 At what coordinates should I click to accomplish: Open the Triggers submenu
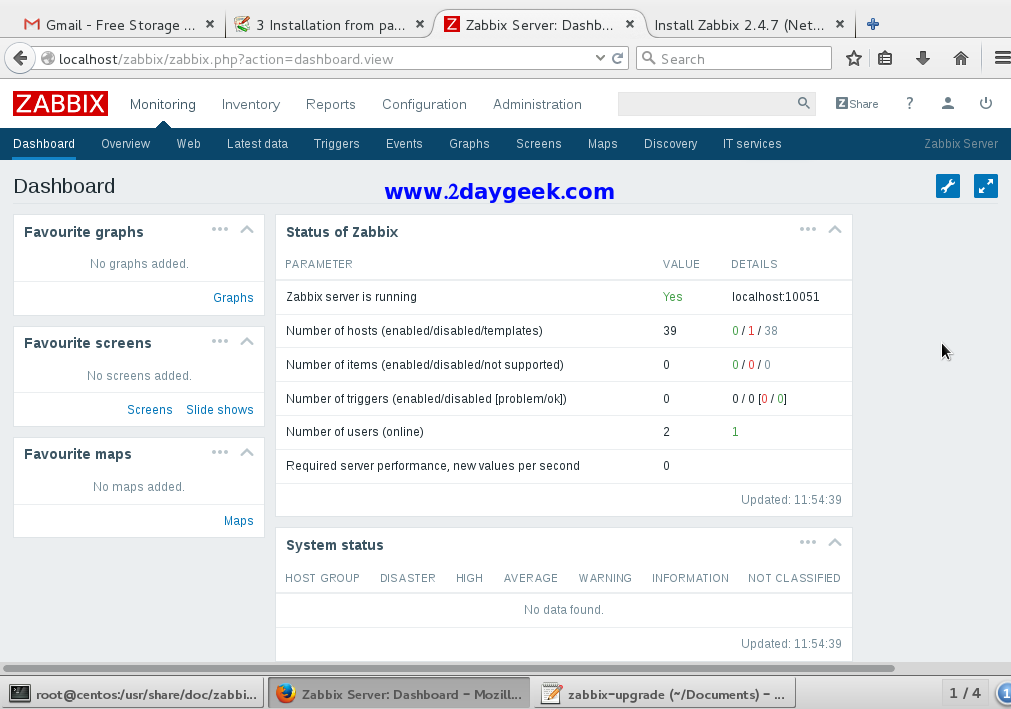coord(337,144)
